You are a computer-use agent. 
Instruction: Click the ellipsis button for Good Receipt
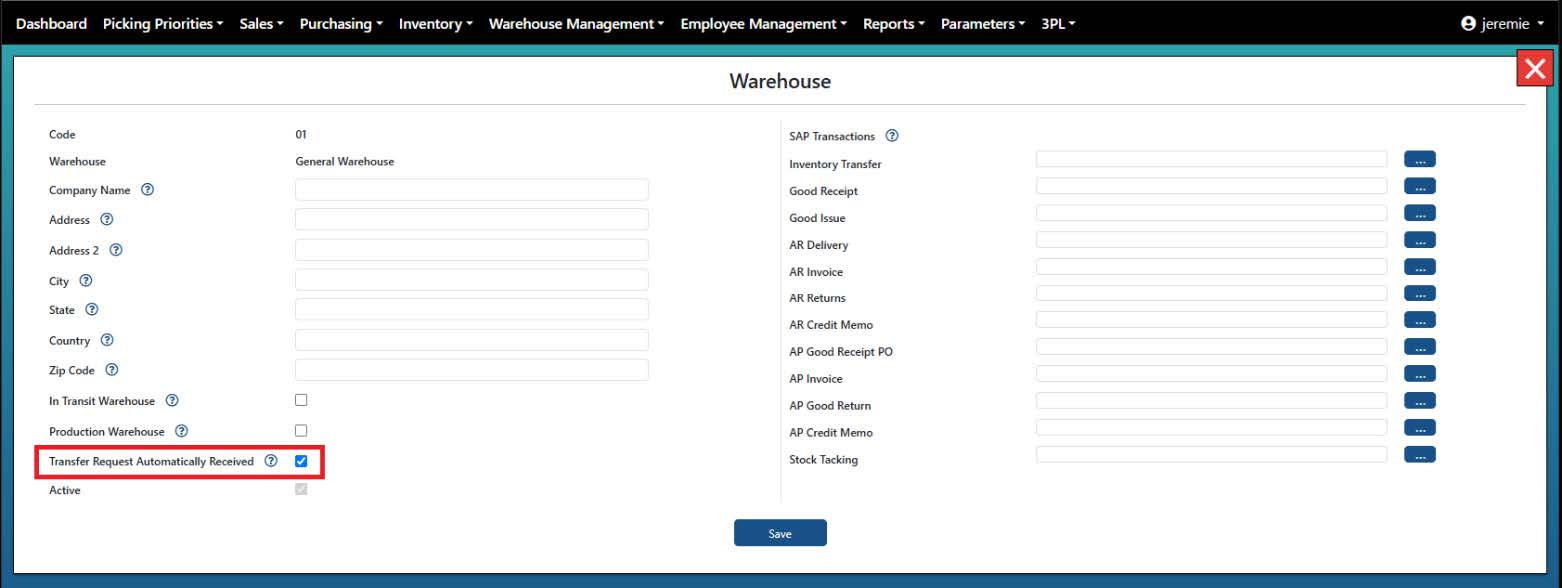[x=1420, y=186]
